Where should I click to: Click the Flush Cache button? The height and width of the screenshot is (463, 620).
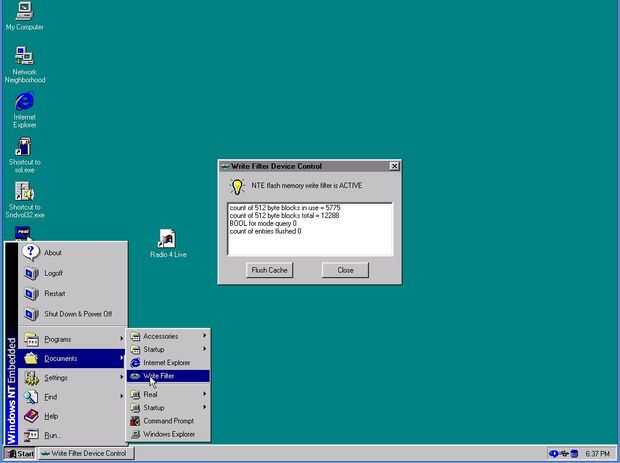pos(269,270)
